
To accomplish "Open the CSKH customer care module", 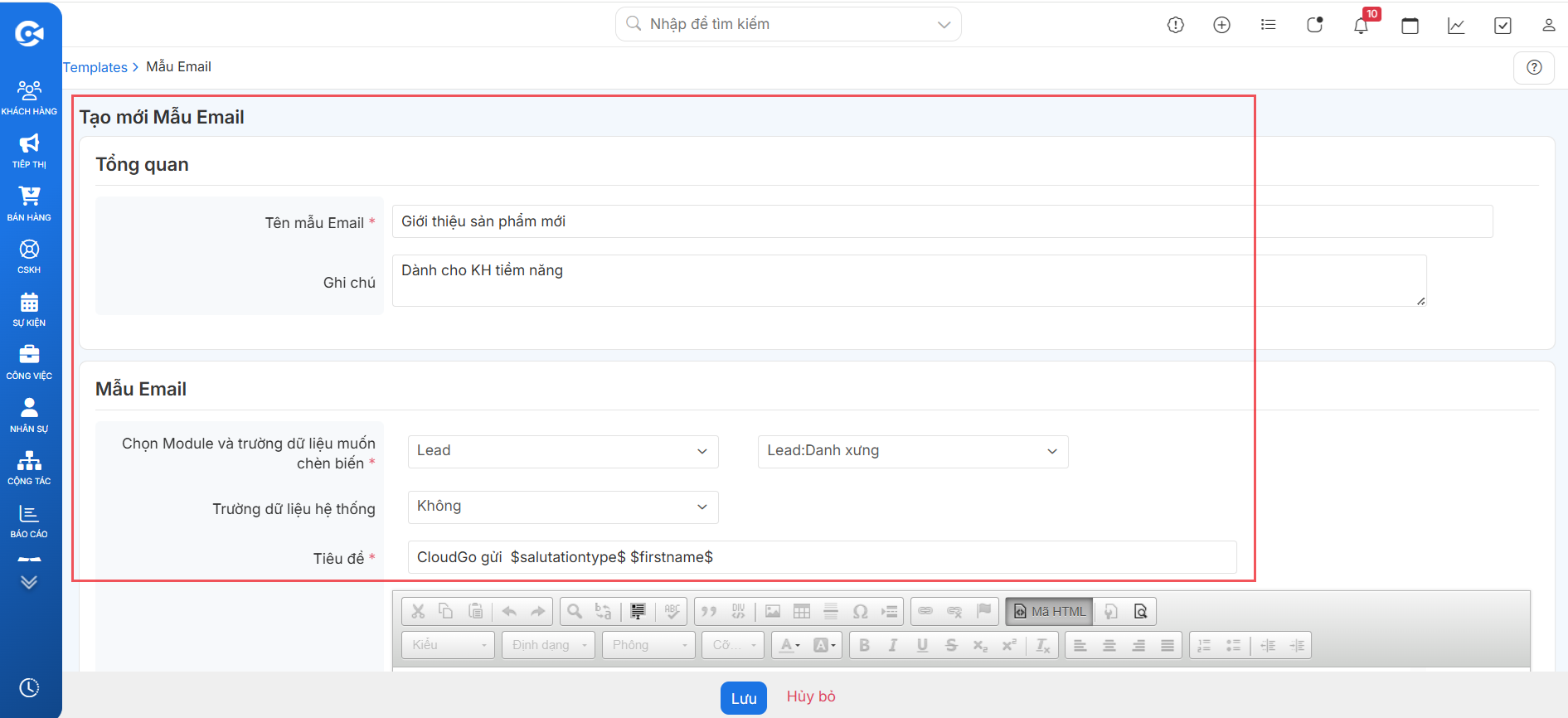I will click(29, 256).
